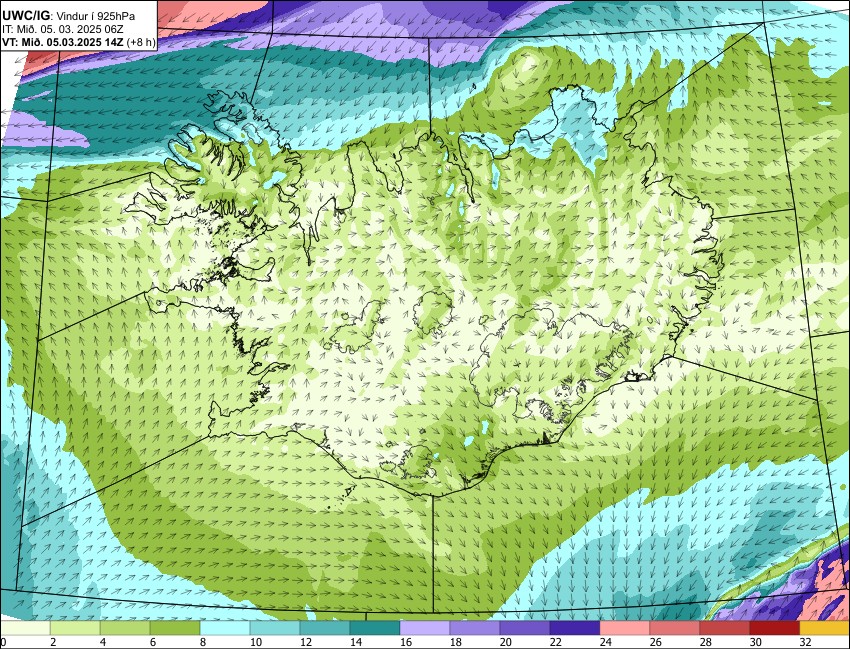This screenshot has height=649, width=850.
Task: Click the 'IT: Mið. 05. 03. 2025 06Z' line
Action: [61, 29]
